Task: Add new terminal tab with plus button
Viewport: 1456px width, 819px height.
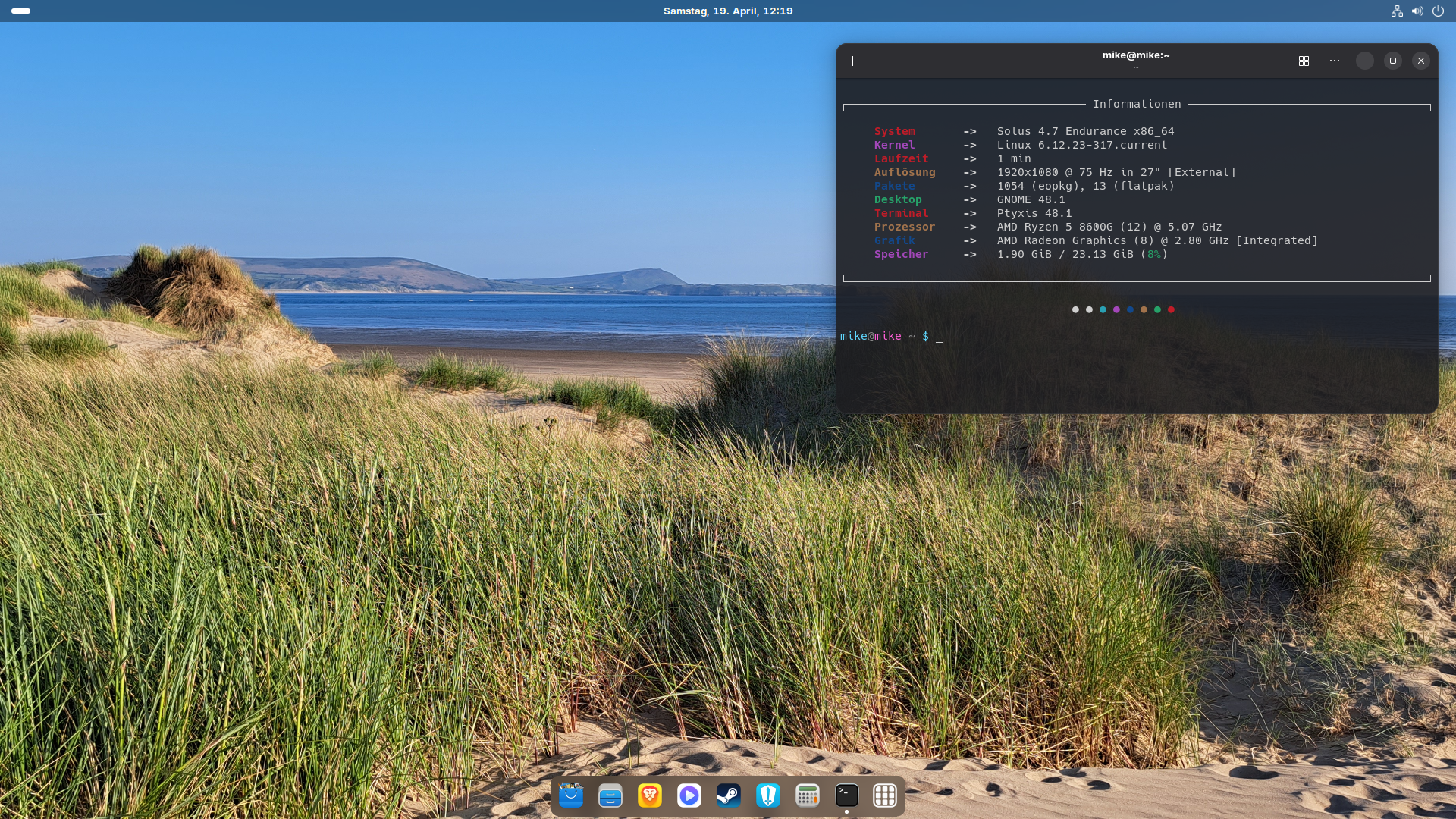Action: point(853,61)
